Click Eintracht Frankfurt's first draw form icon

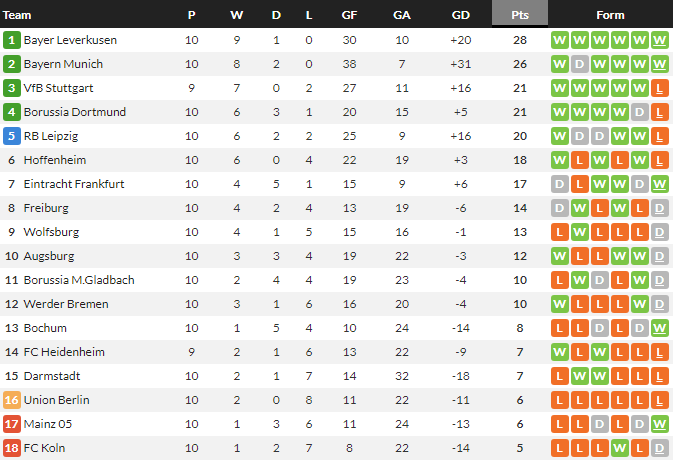coord(560,184)
